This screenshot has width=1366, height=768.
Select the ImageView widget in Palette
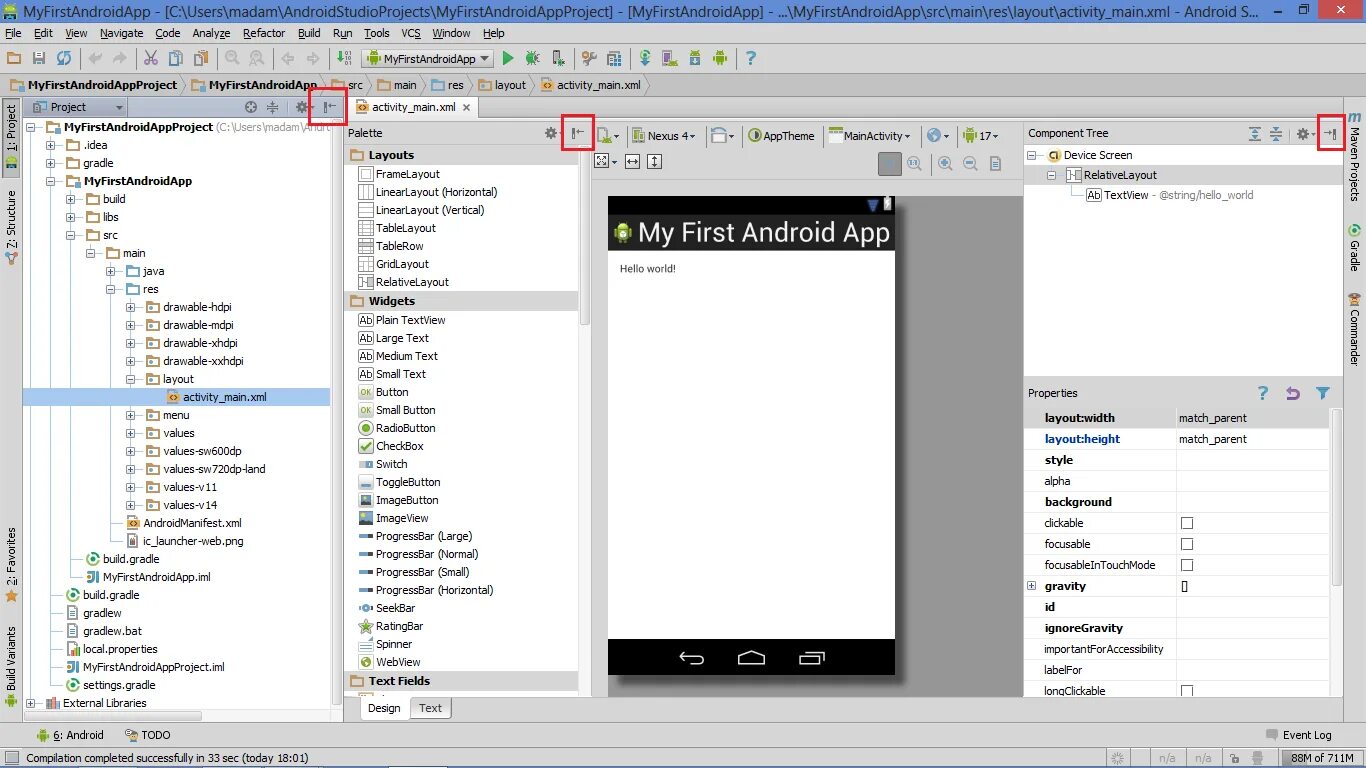394,518
